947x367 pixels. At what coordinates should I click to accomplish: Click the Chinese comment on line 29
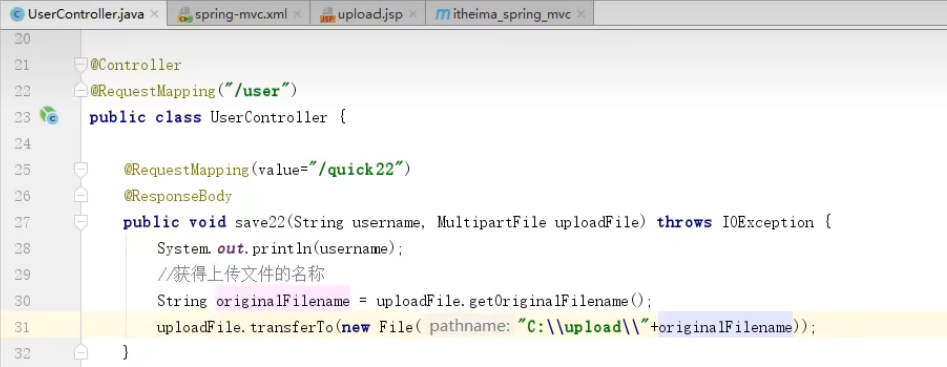pyautogui.click(x=241, y=275)
